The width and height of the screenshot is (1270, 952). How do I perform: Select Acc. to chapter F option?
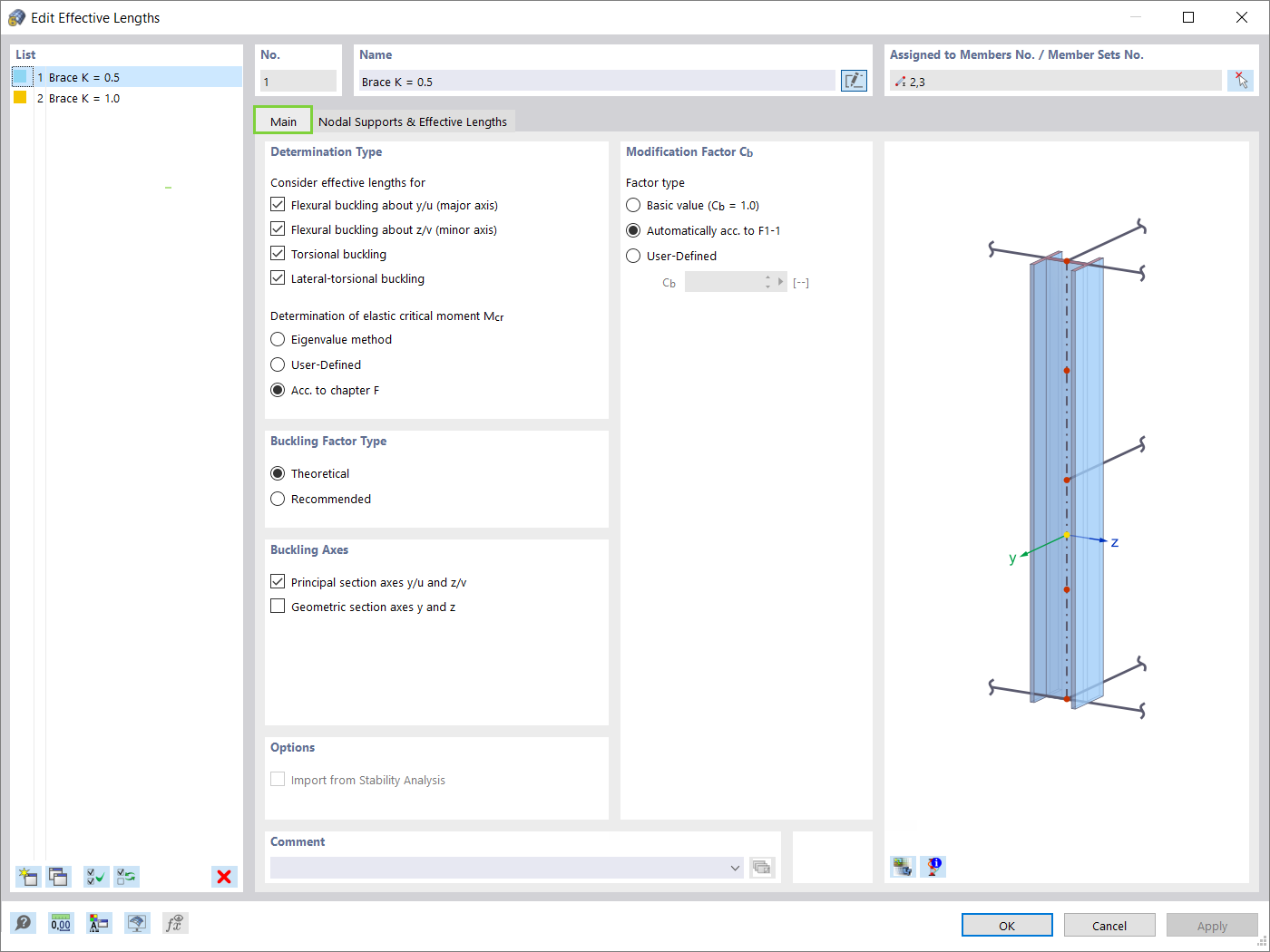278,390
